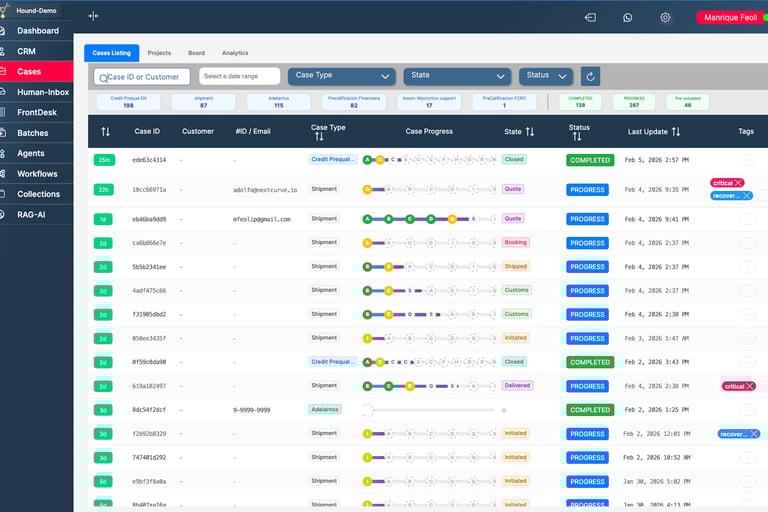768x512 pixels.
Task: Open Collections in the sidebar menu
Action: (x=37, y=194)
